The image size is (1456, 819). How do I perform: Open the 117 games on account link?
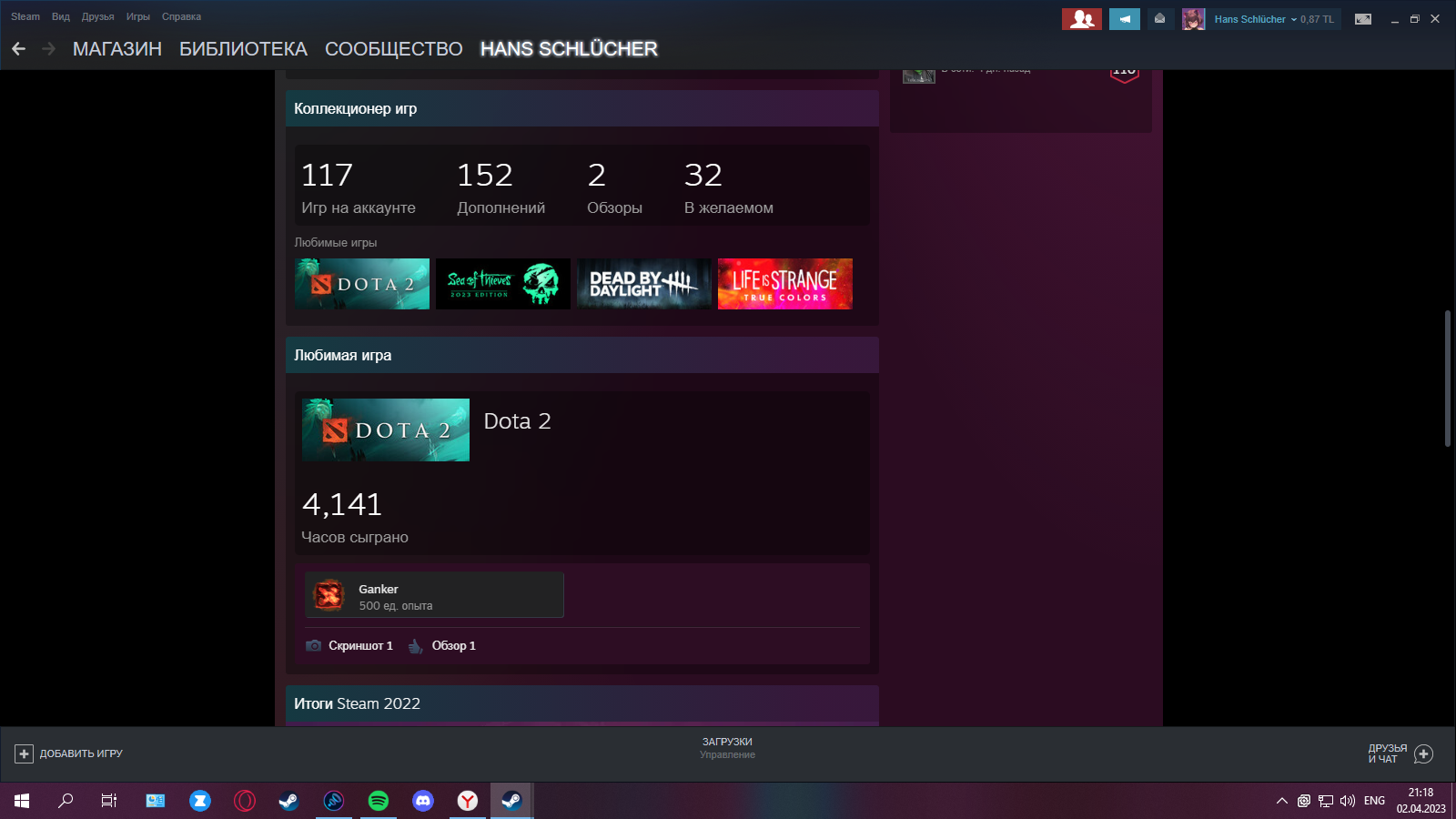click(x=359, y=187)
